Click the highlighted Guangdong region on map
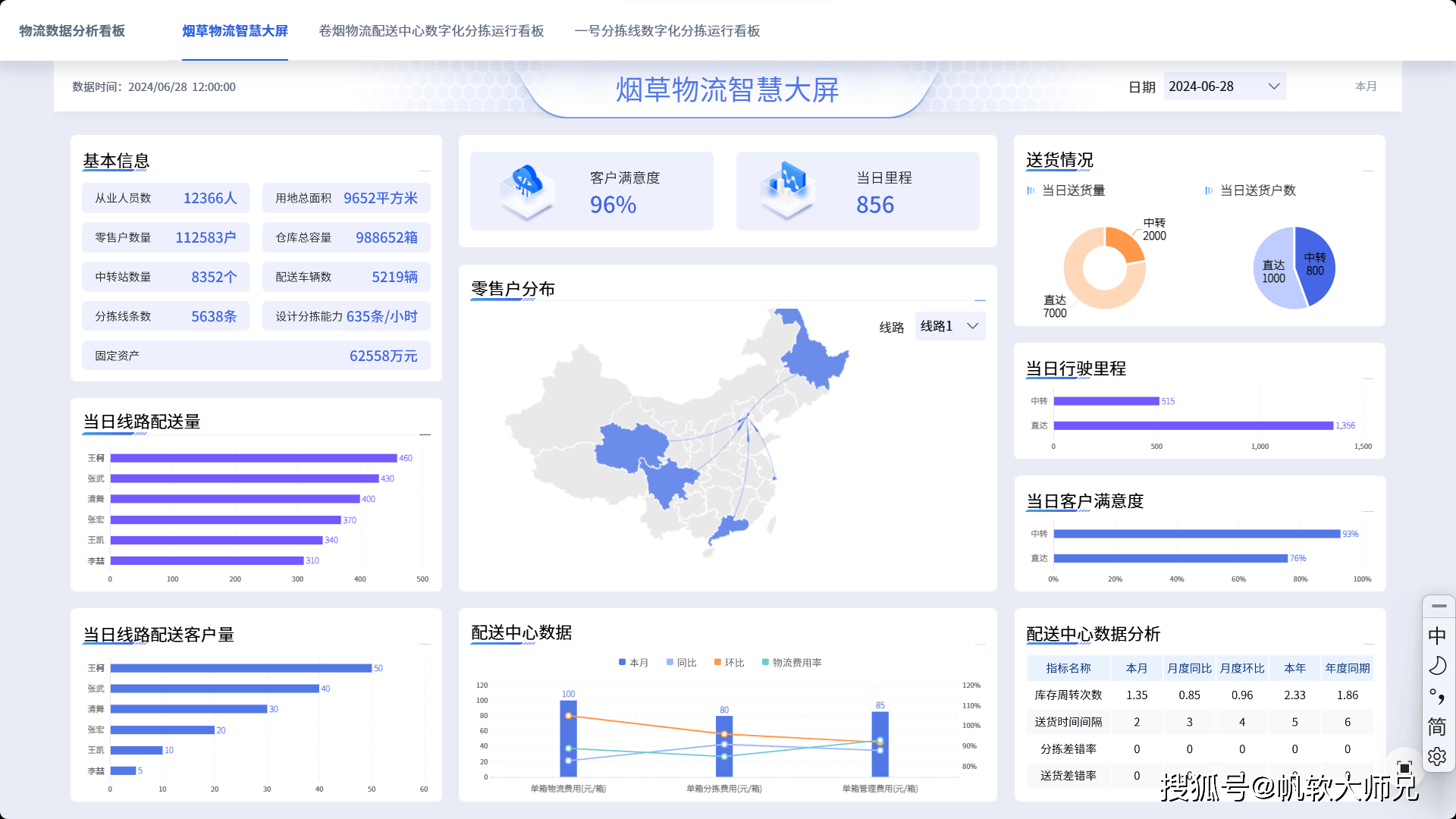 click(730, 529)
